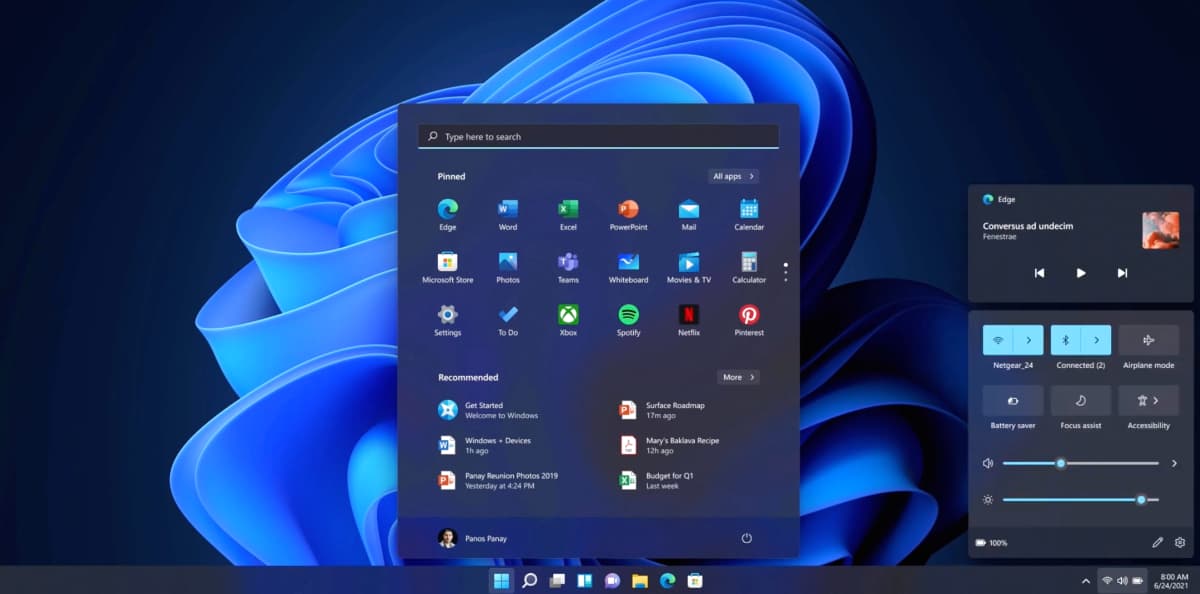Image resolution: width=1200 pixels, height=594 pixels.
Task: Expand the Bluetooth connected devices list
Action: click(x=1096, y=340)
